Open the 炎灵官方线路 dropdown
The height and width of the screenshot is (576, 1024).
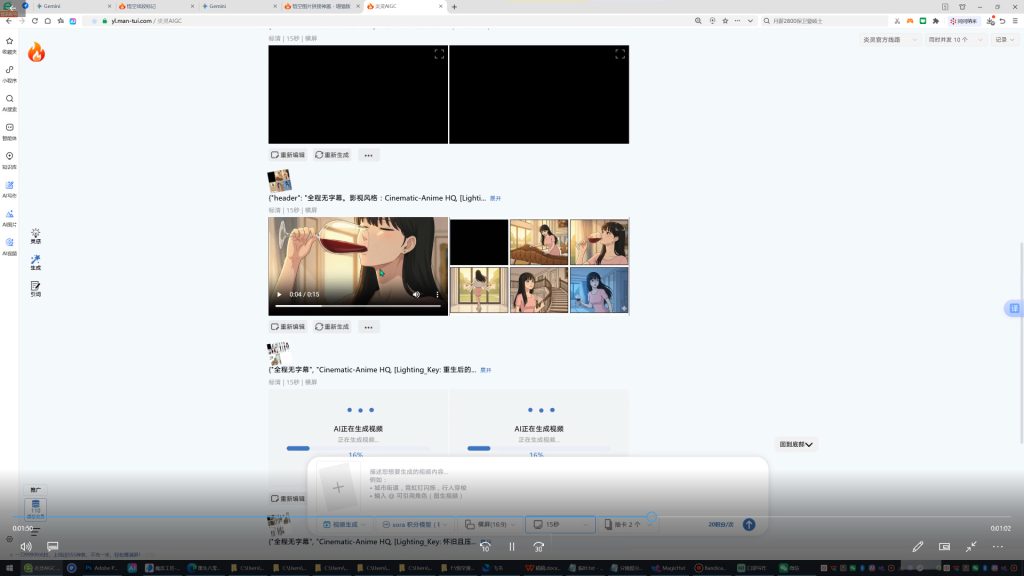point(888,40)
